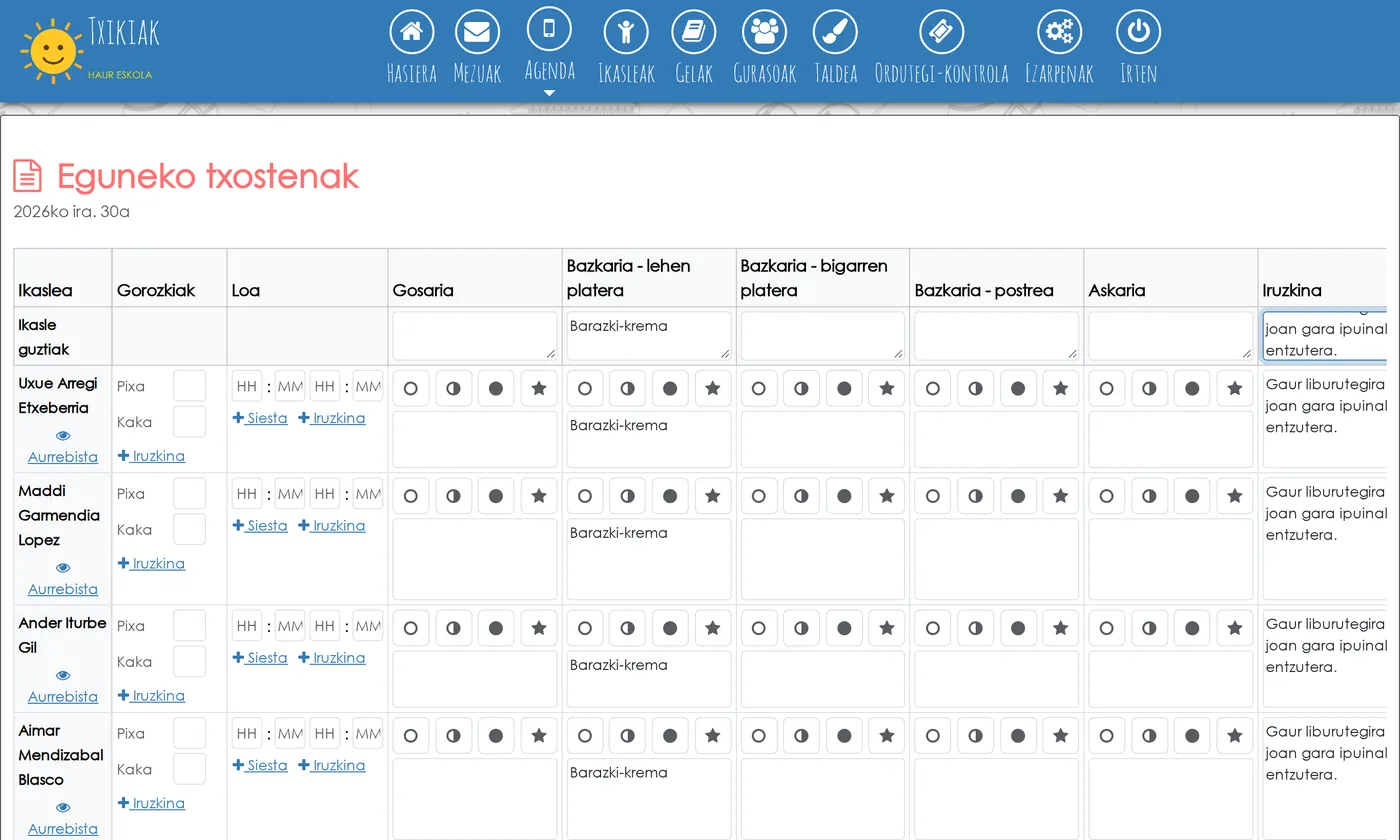Viewport: 1400px width, 840px height.
Task: Click first HH sleep field for Ander
Action: [x=247, y=626]
